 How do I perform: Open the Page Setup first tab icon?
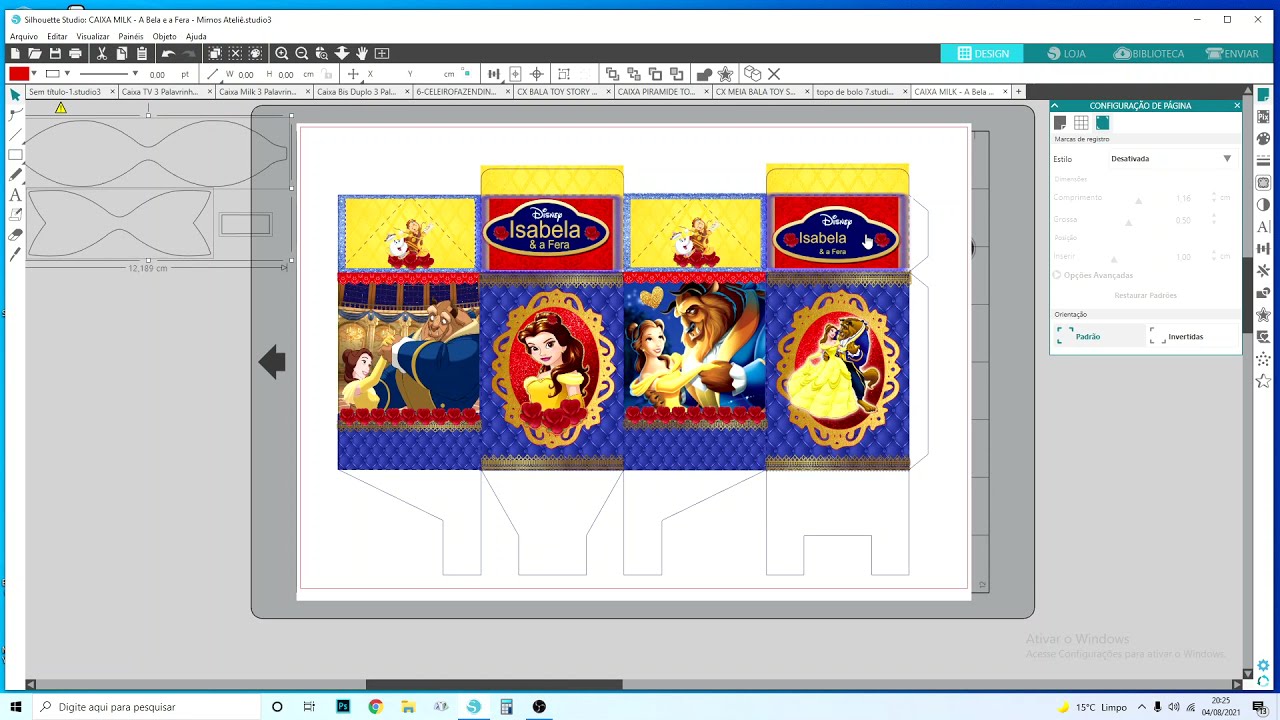coord(1060,123)
